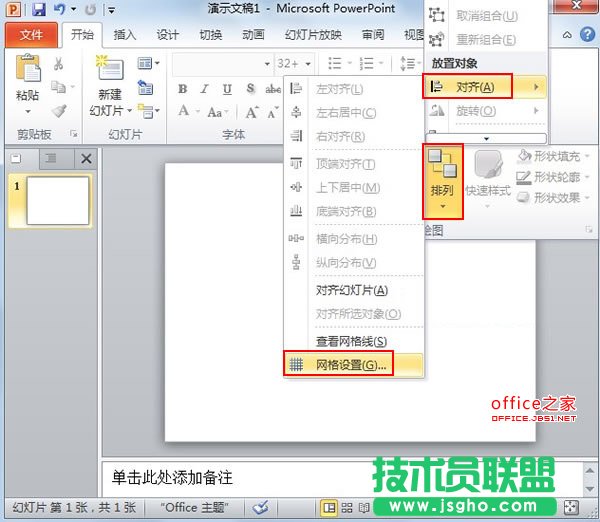
Task: Switch to the 插入 Insert tab
Action: 125,35
